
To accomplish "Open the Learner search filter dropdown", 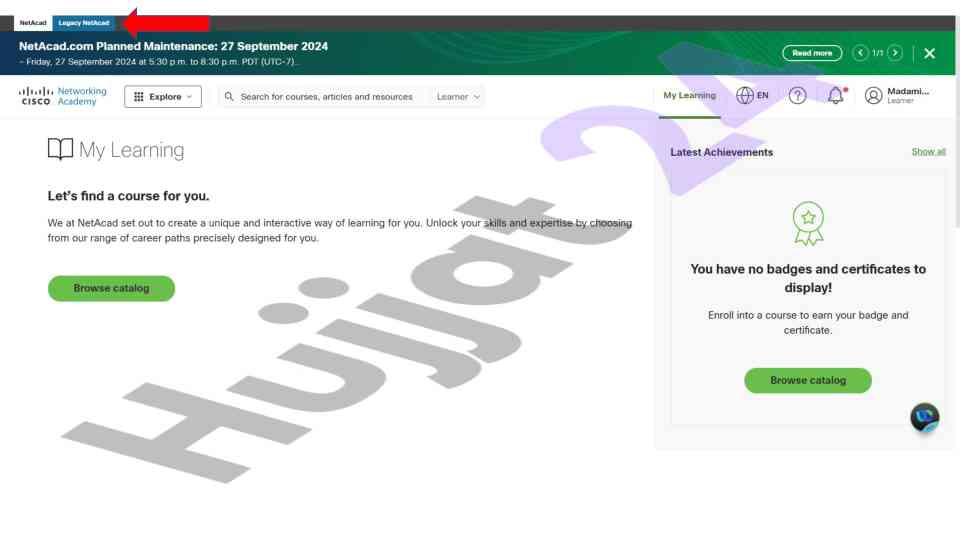I will click(x=458, y=97).
